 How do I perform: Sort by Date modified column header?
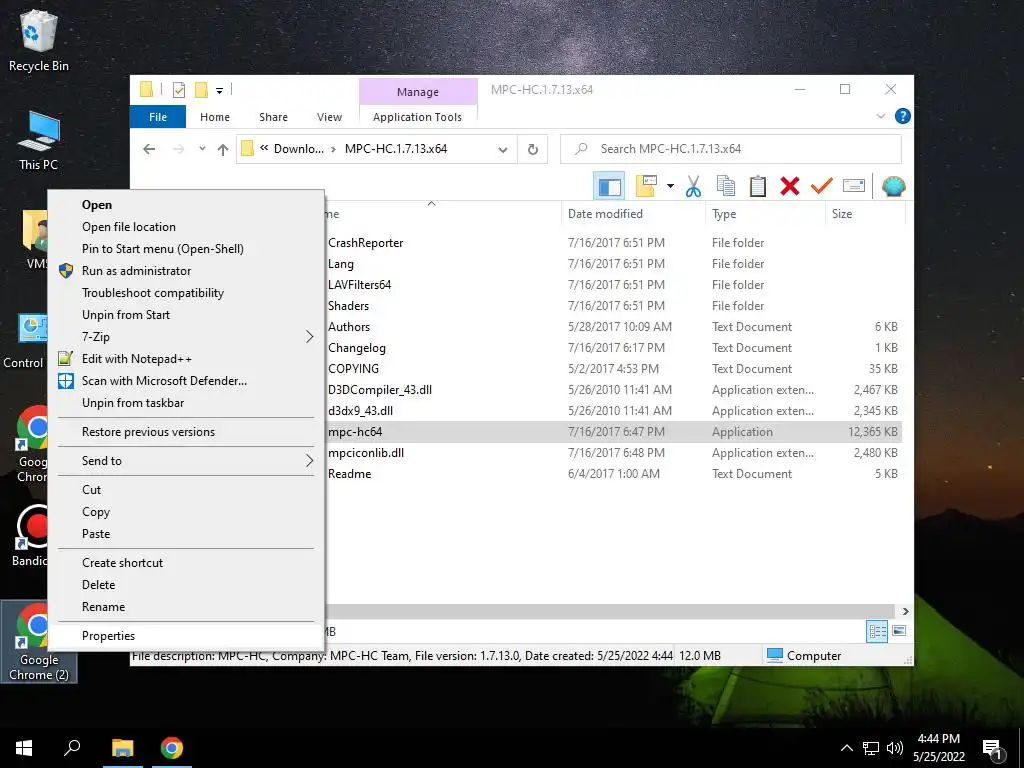click(x=633, y=214)
